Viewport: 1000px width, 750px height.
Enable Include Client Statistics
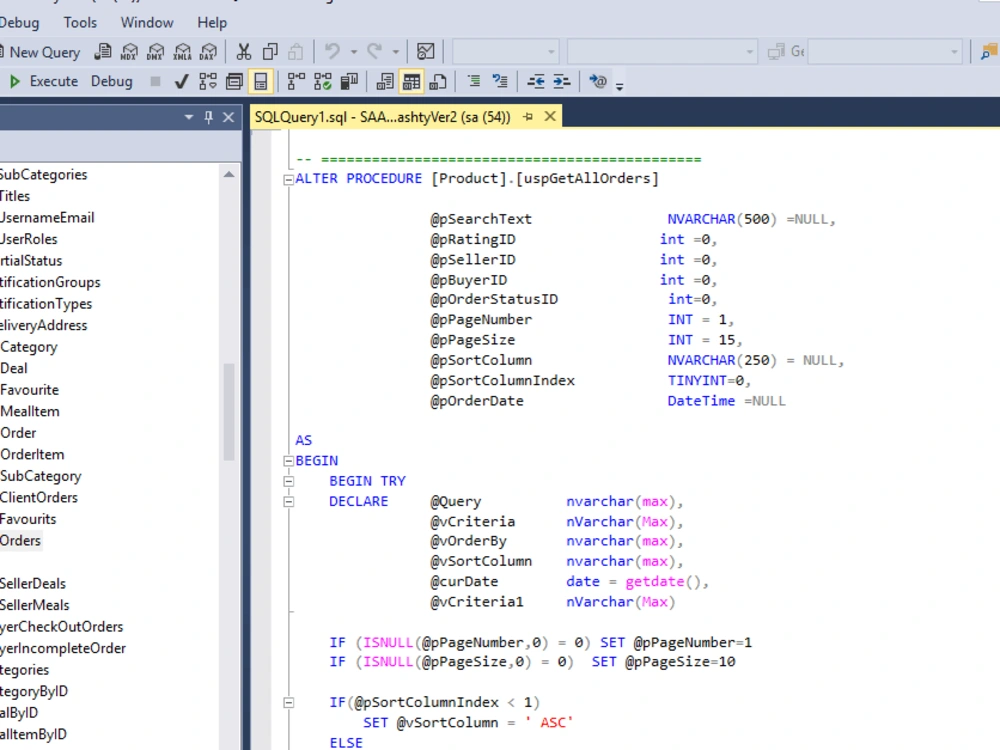346,81
